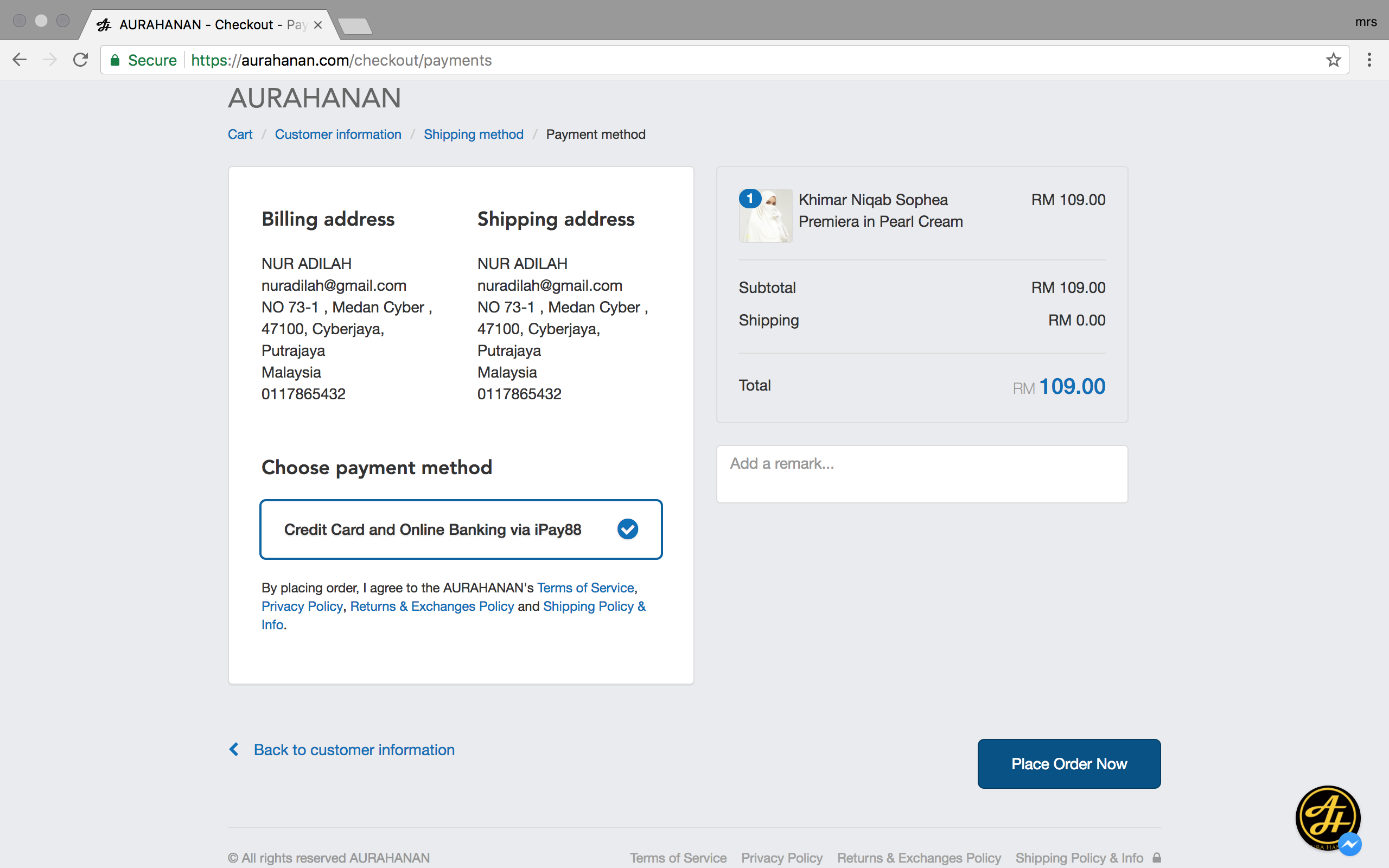Switch to the AURAHANAN Checkout browser tab

209,25
